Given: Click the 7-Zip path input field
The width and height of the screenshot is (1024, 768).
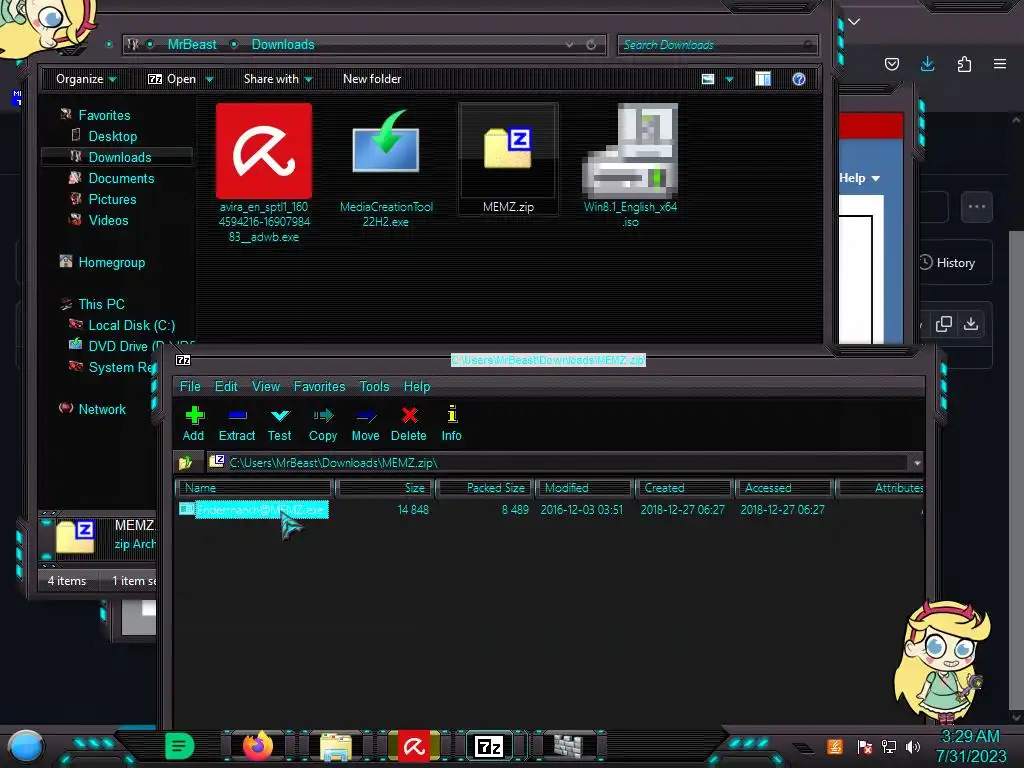Looking at the screenshot, I should (559, 463).
